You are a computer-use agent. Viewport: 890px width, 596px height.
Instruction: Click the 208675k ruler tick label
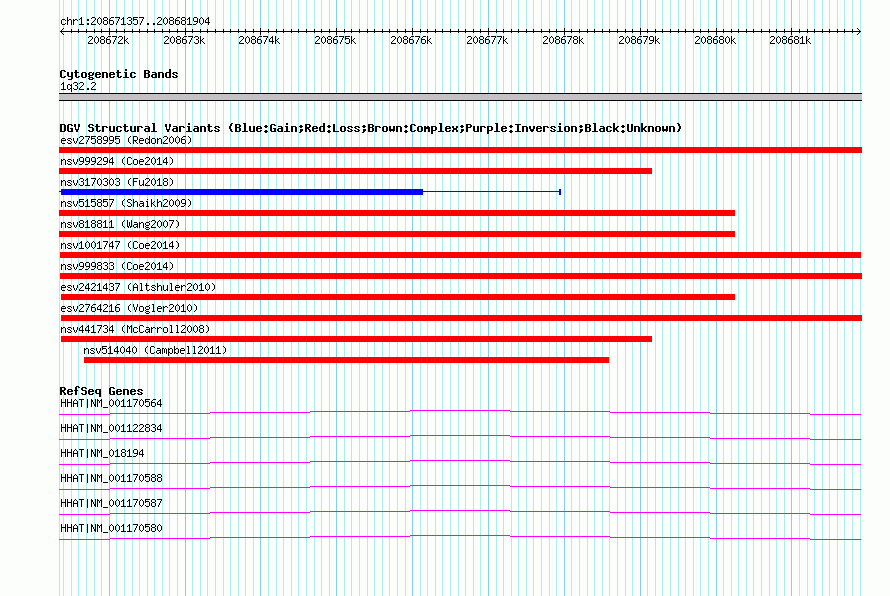[x=335, y=40]
